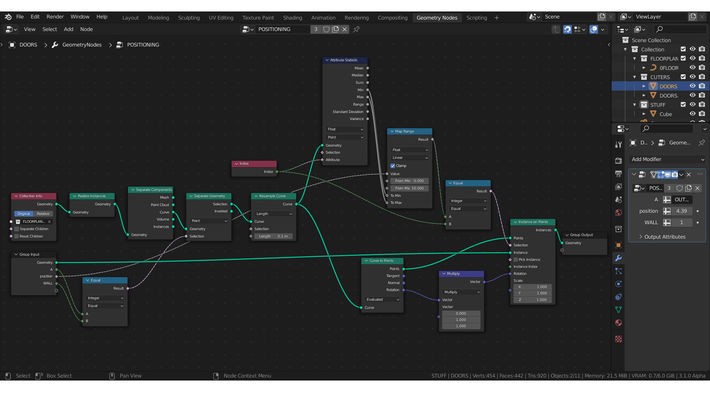Toggle the Clamp checkbox in Map Range node
Screen dimensions: 710x399
click(x=393, y=166)
